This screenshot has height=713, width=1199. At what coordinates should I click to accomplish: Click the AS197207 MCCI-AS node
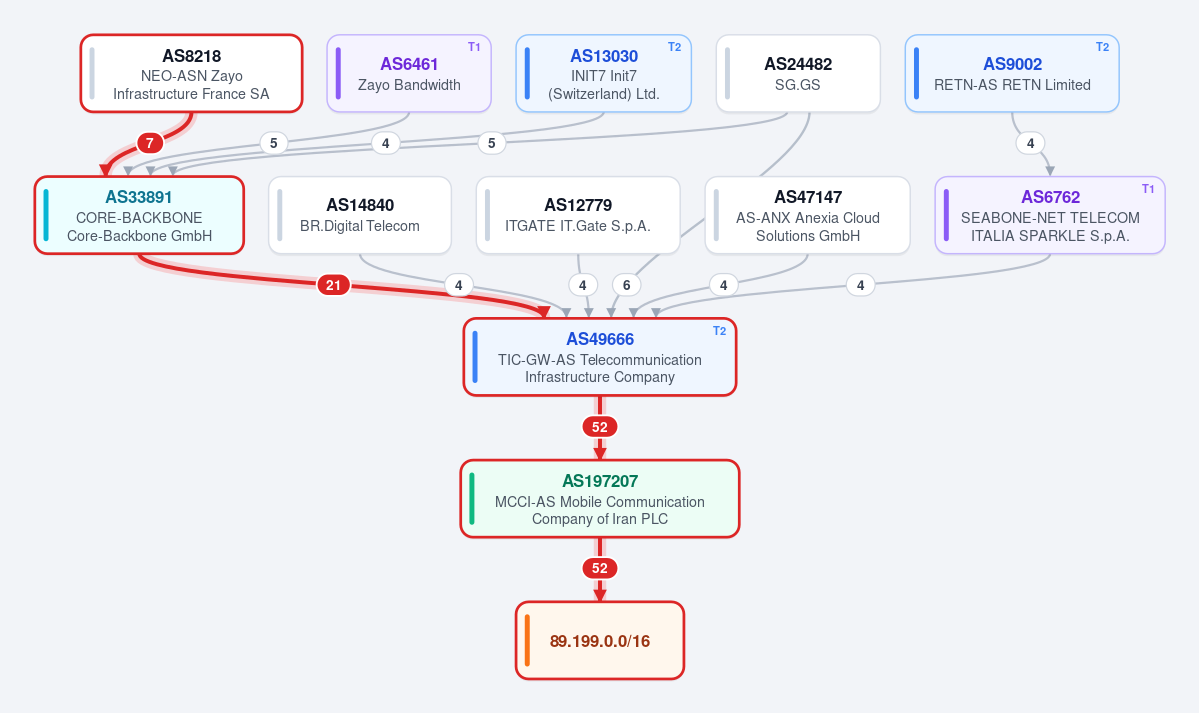coord(600,499)
